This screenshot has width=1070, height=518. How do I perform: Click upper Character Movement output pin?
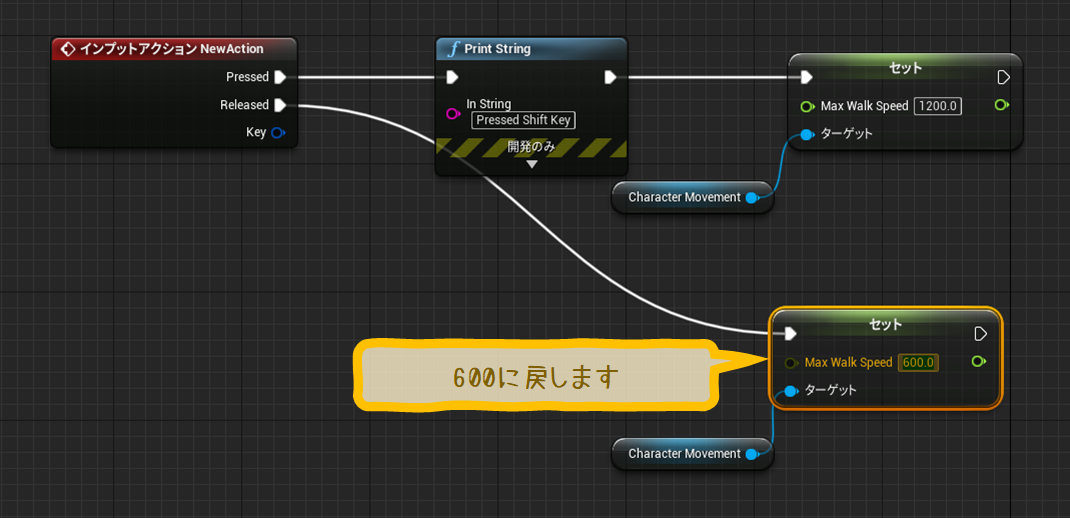coord(751,198)
